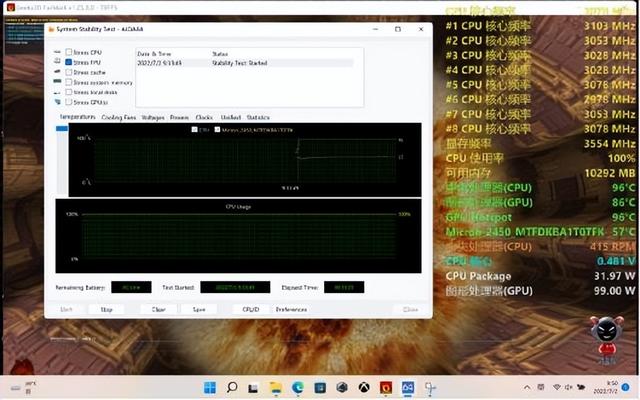Click the Remaining Battery readout field
The image size is (640, 400).
click(x=131, y=287)
